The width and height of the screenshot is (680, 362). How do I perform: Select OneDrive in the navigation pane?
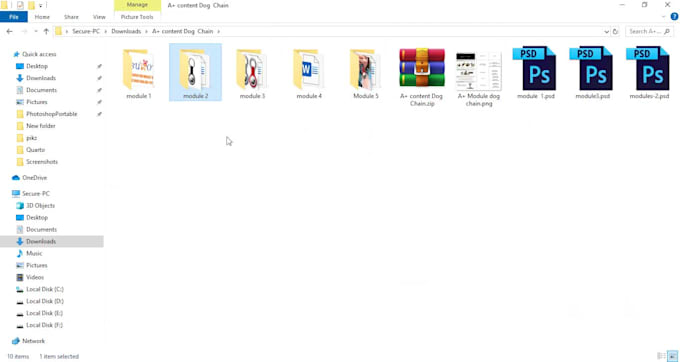click(x=34, y=178)
